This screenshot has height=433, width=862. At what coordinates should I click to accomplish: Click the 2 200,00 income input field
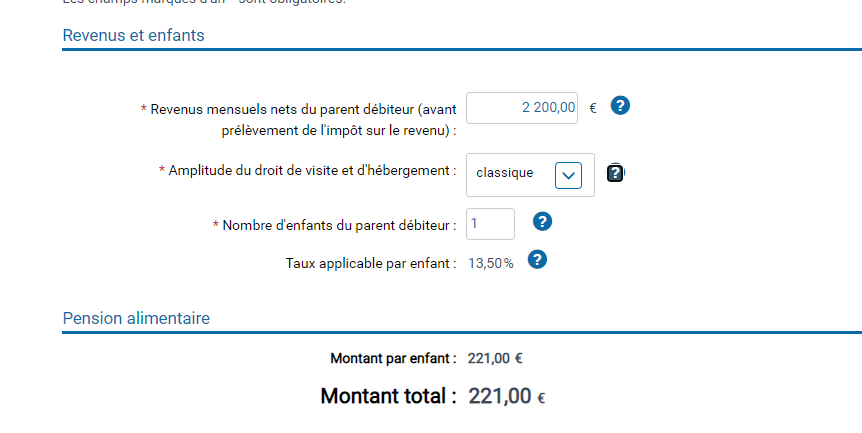coord(522,108)
